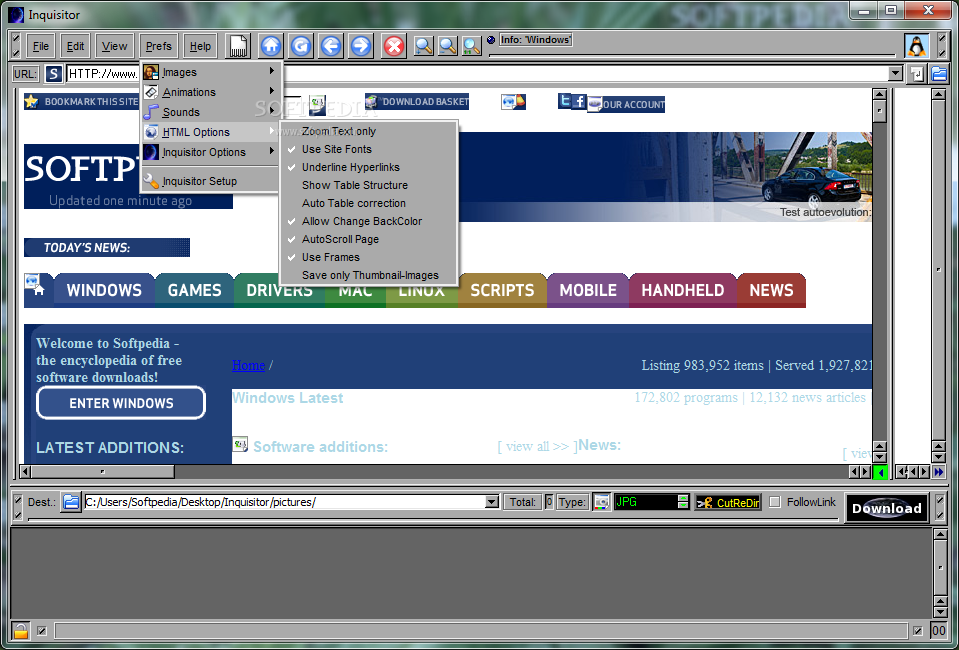Open the NEWS tab on Softpedia page
The image size is (959, 650).
(x=771, y=290)
